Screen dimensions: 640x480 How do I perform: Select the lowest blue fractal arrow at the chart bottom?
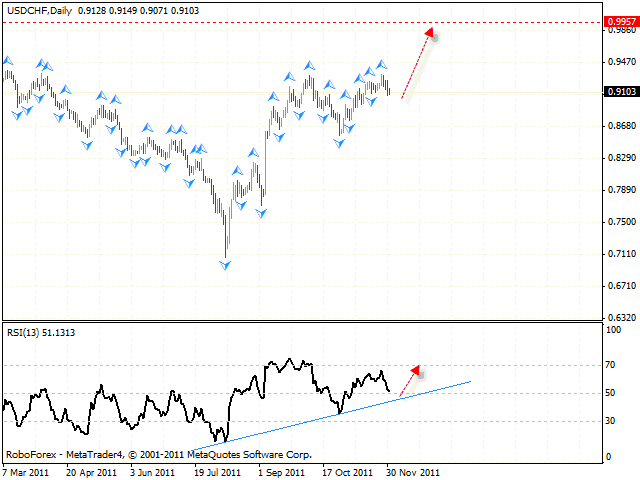[x=225, y=264]
